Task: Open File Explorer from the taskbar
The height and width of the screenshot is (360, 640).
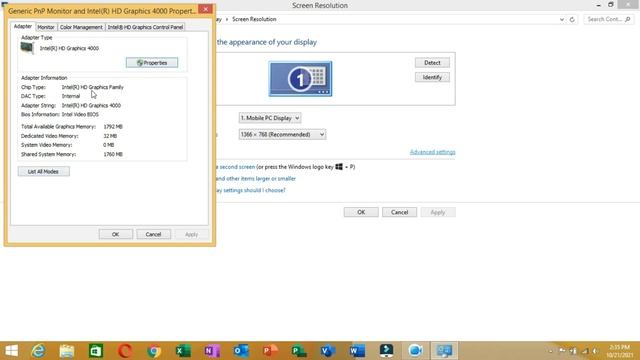Action: (x=67, y=351)
